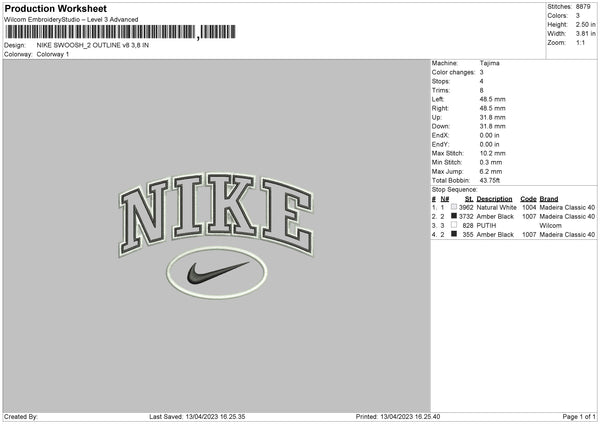Viewport: 600px width, 424px height.
Task: Click the N# column header
Action: coord(445,199)
